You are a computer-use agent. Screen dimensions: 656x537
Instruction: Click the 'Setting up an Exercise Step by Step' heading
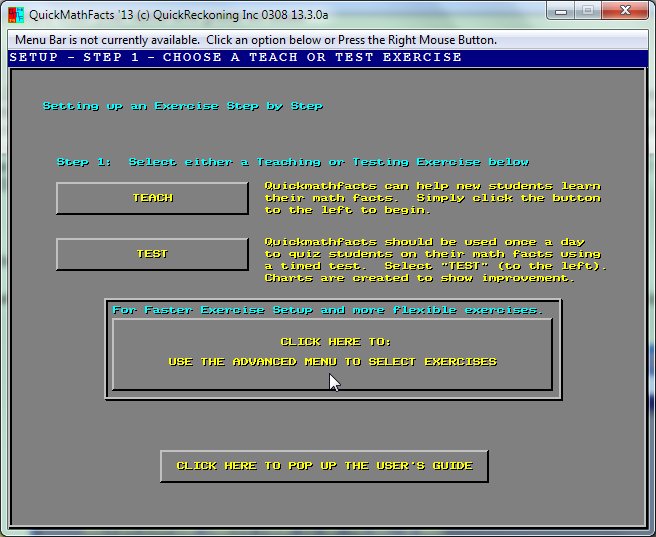coord(182,106)
